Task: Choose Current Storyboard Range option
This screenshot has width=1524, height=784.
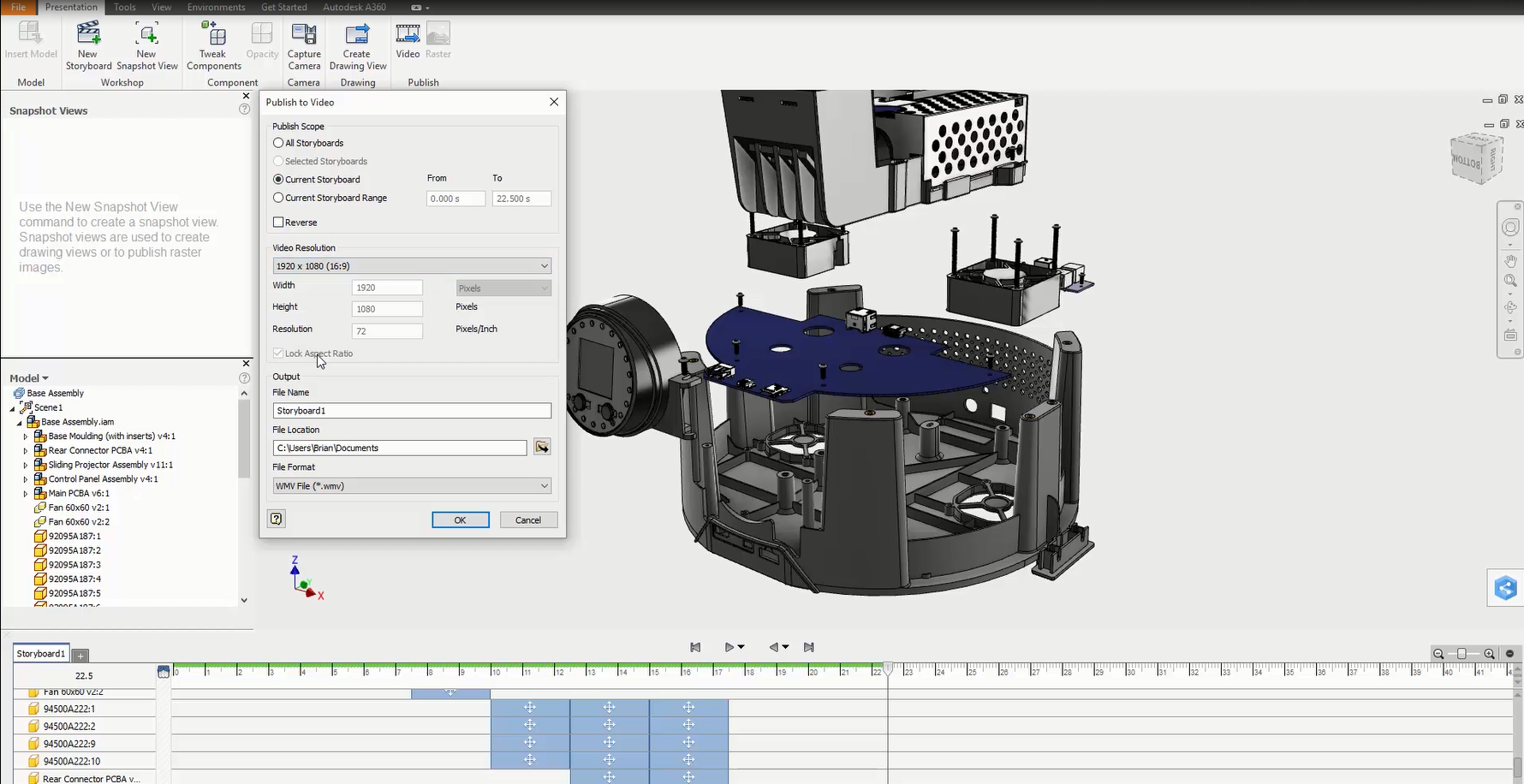Action: click(278, 198)
